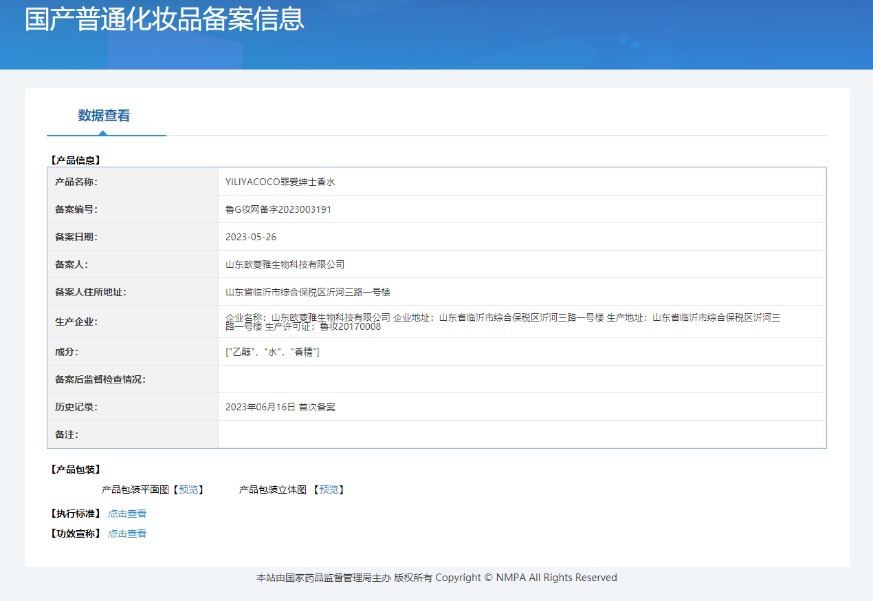Open the 执行标准 点击查看 link
Image resolution: width=873 pixels, height=601 pixels.
(x=127, y=514)
